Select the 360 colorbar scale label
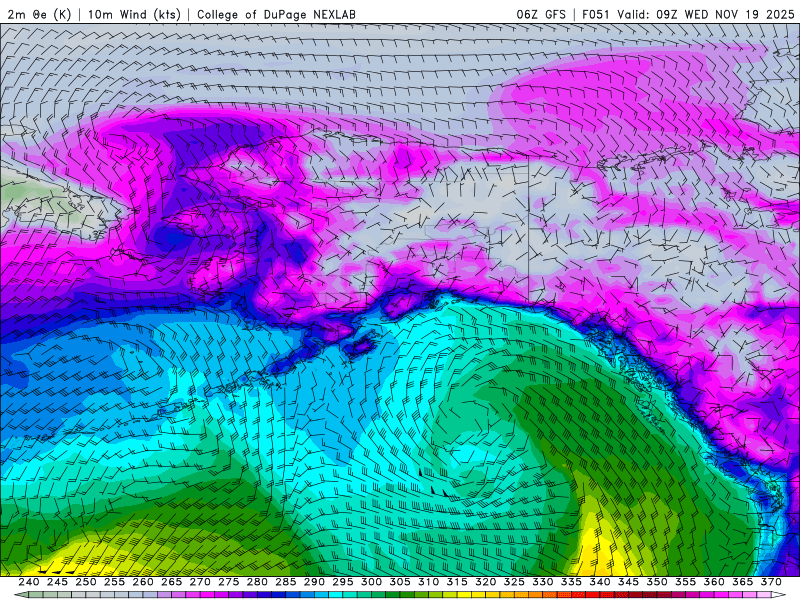This screenshot has width=800, height=600. pyautogui.click(x=714, y=582)
